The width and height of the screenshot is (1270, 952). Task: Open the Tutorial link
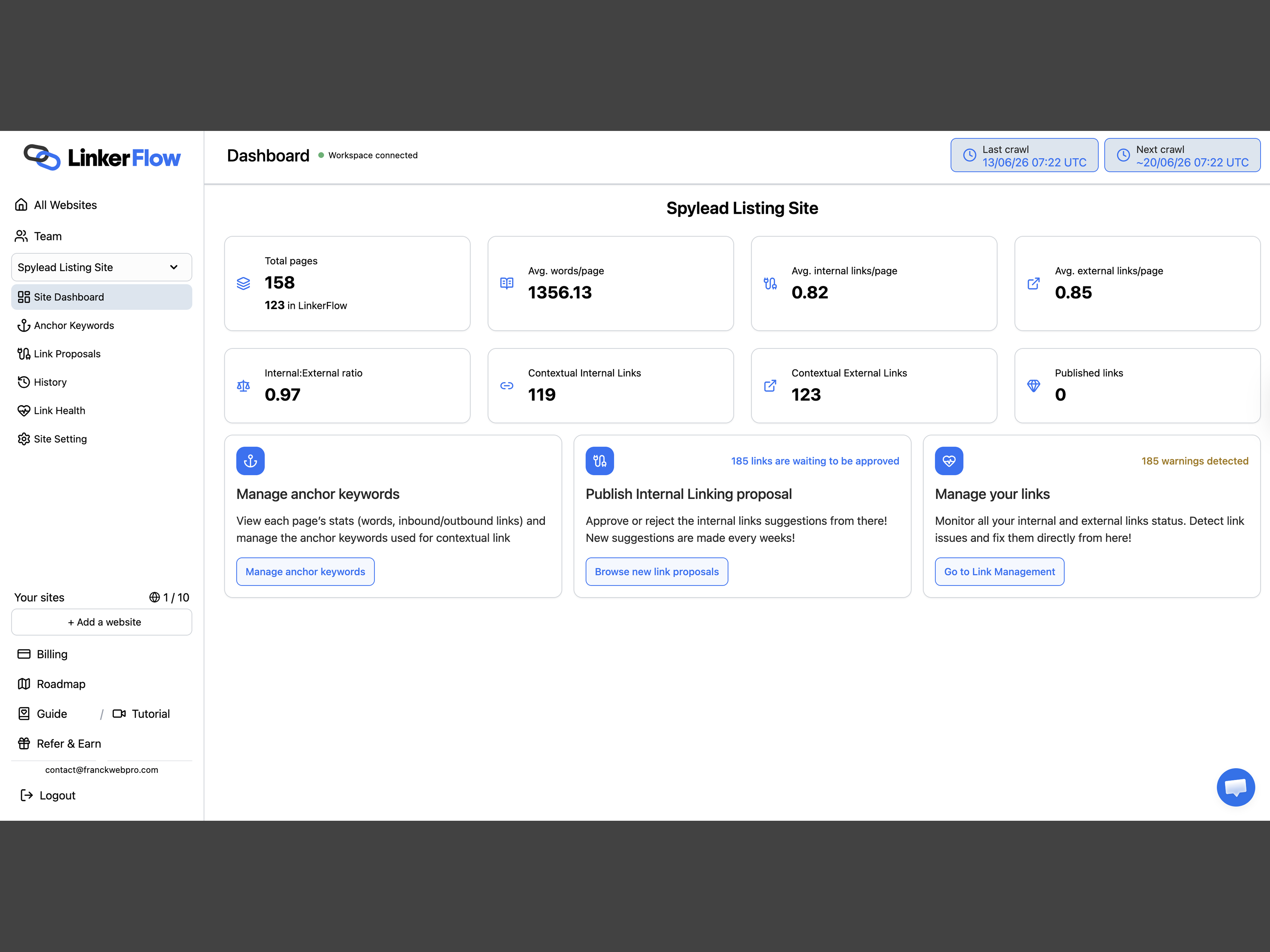click(151, 714)
